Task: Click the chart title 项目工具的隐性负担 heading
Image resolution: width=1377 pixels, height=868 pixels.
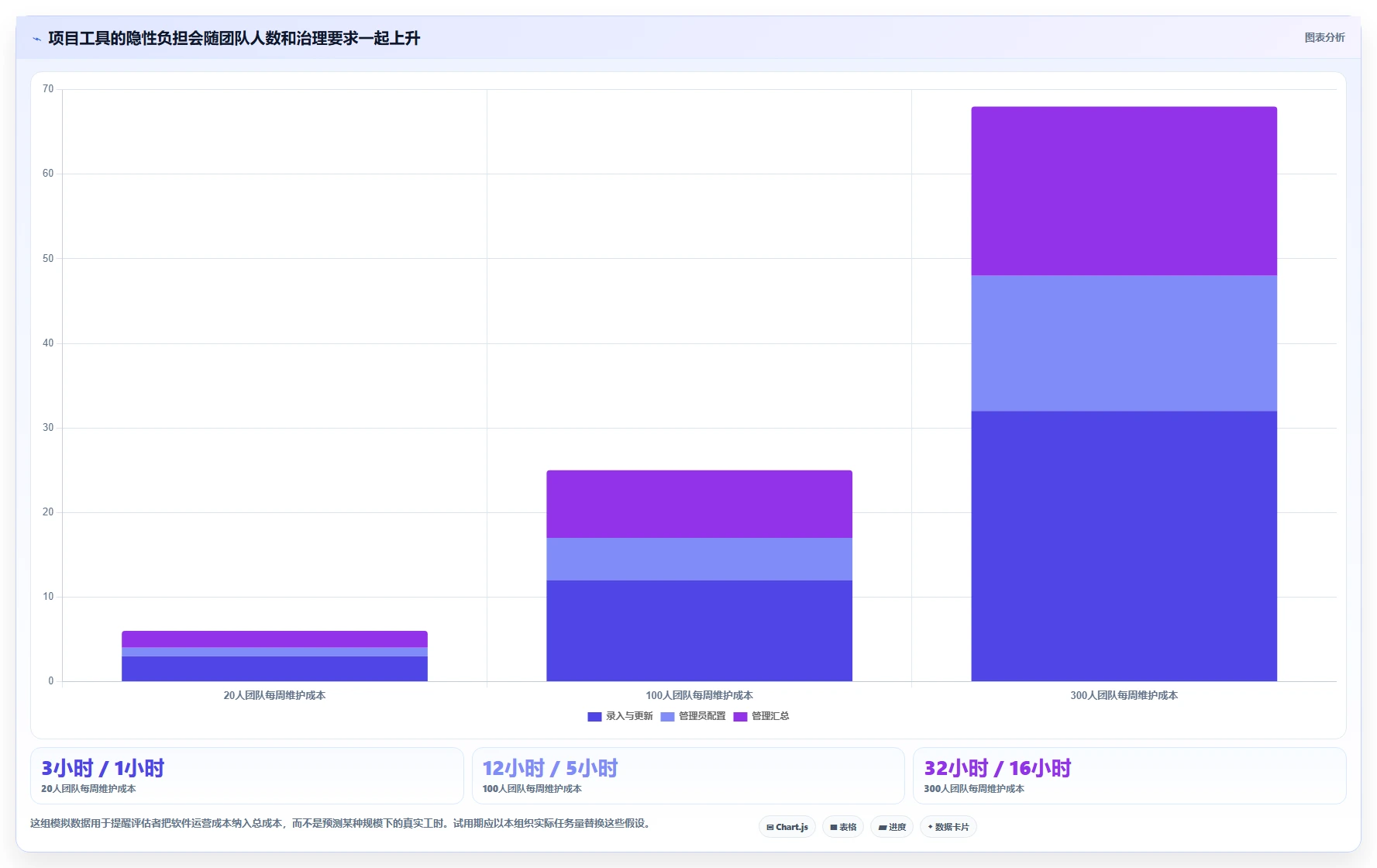Action: [234, 38]
